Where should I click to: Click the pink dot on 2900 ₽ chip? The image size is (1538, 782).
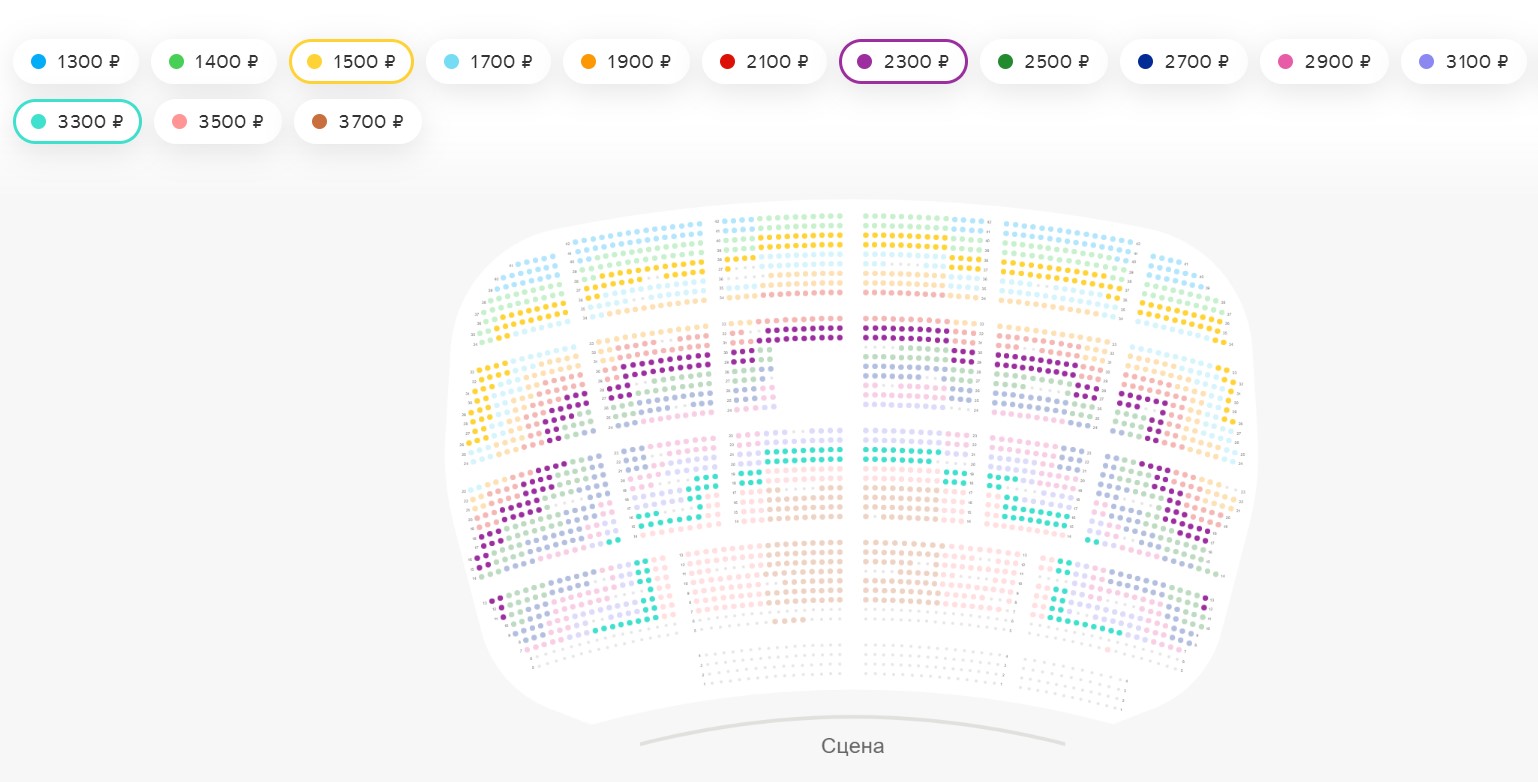click(1286, 62)
